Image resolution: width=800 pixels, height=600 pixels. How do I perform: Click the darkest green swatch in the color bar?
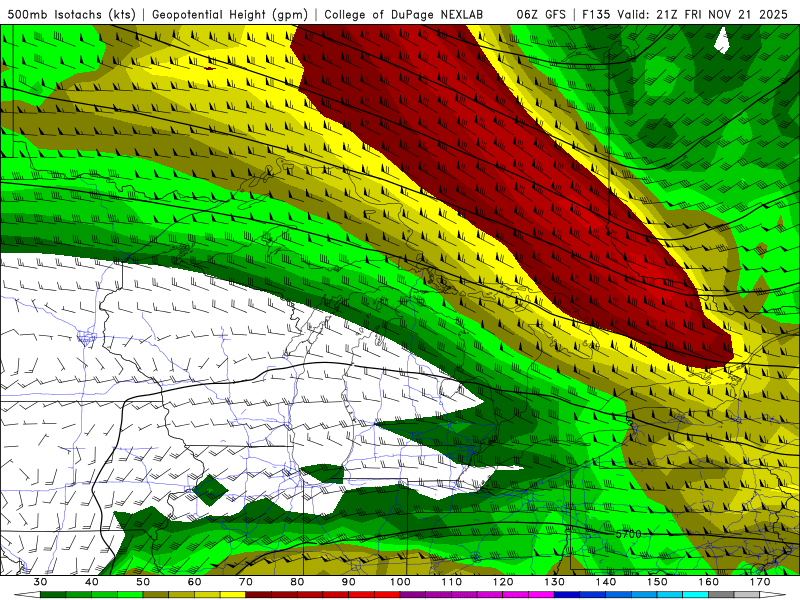(x=53, y=595)
